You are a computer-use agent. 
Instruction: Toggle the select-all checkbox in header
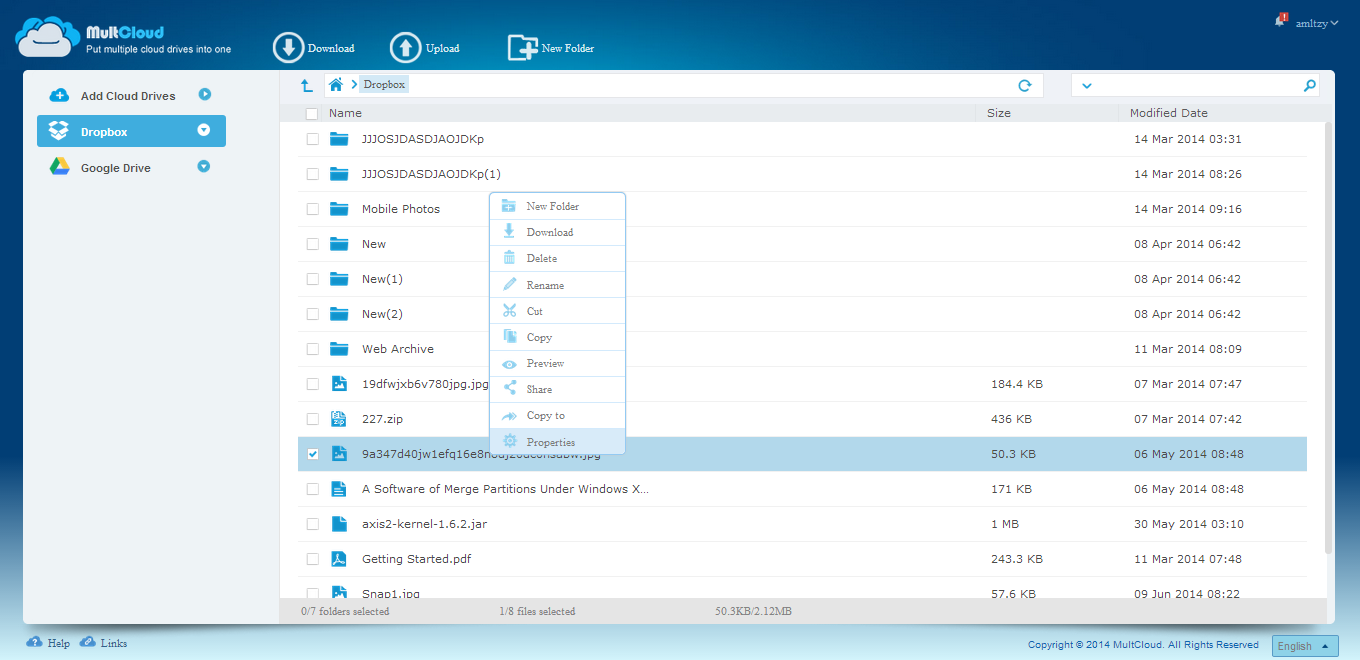click(x=312, y=114)
